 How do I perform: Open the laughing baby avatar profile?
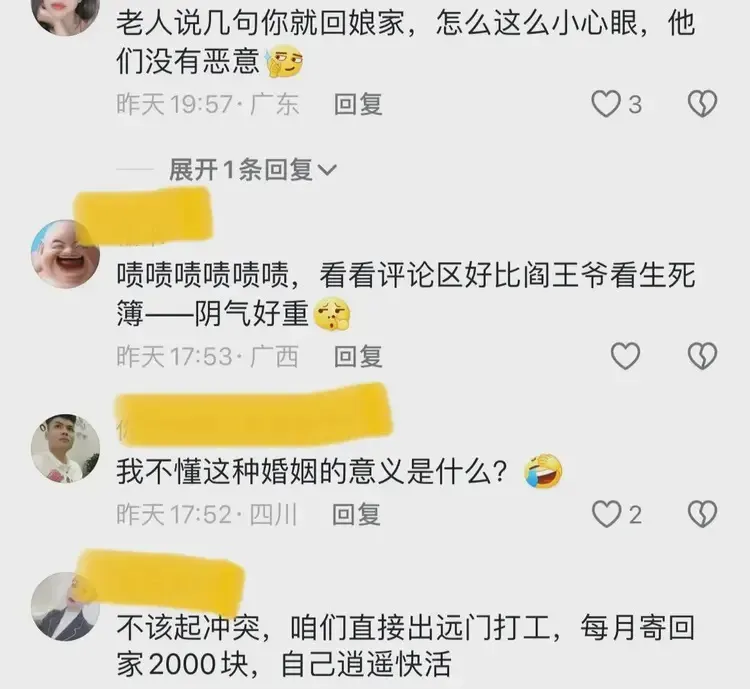(x=66, y=254)
